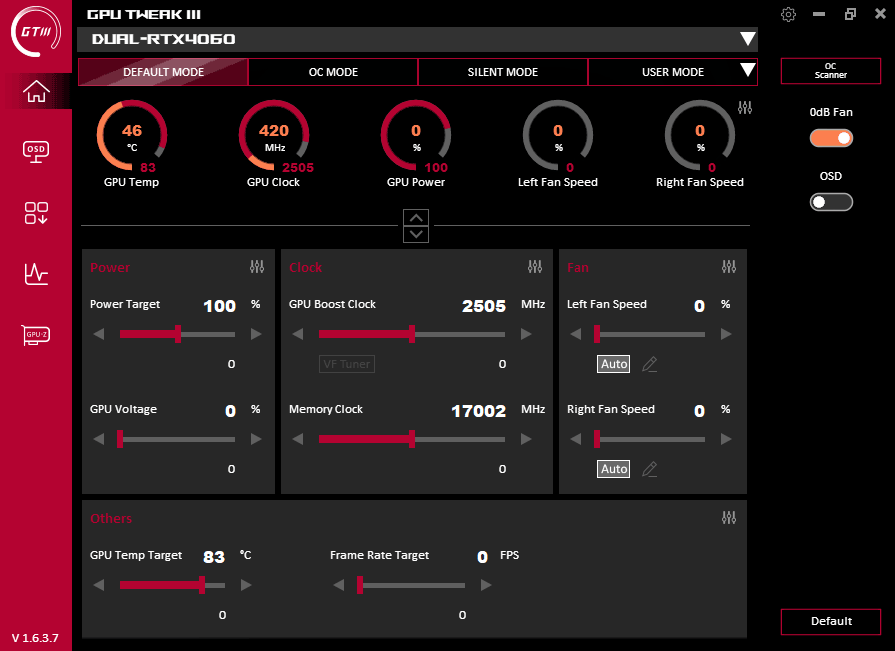895x651 pixels.
Task: Open Power panel settings icon
Action: (x=257, y=266)
